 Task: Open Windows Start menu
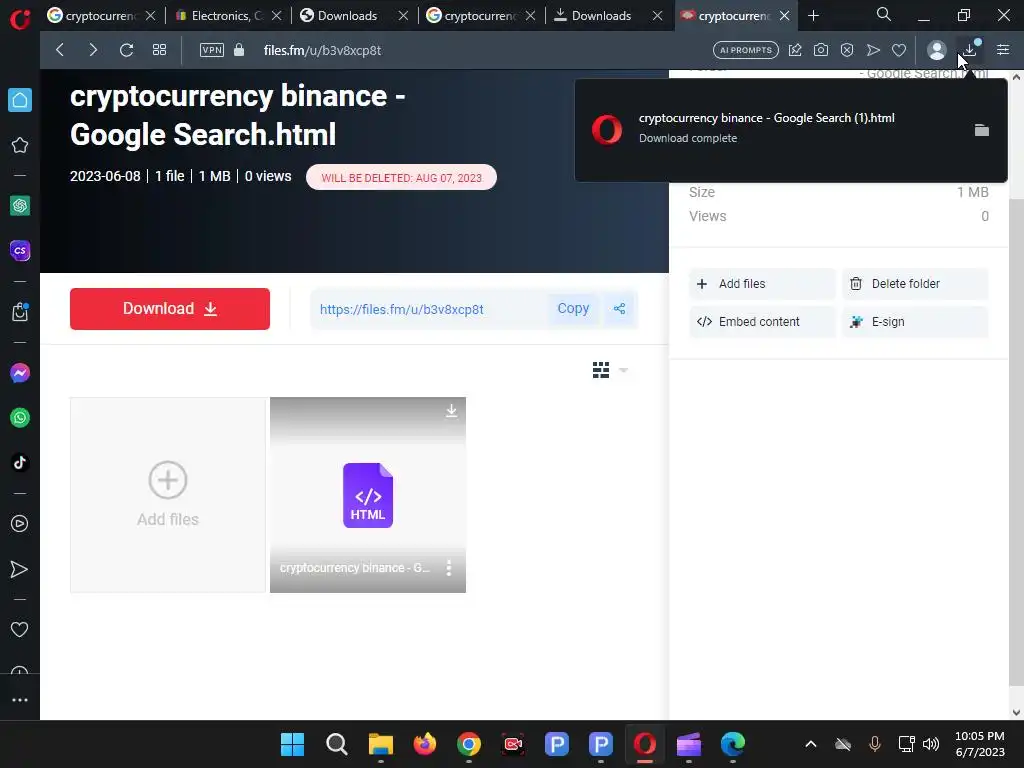tap(292, 744)
